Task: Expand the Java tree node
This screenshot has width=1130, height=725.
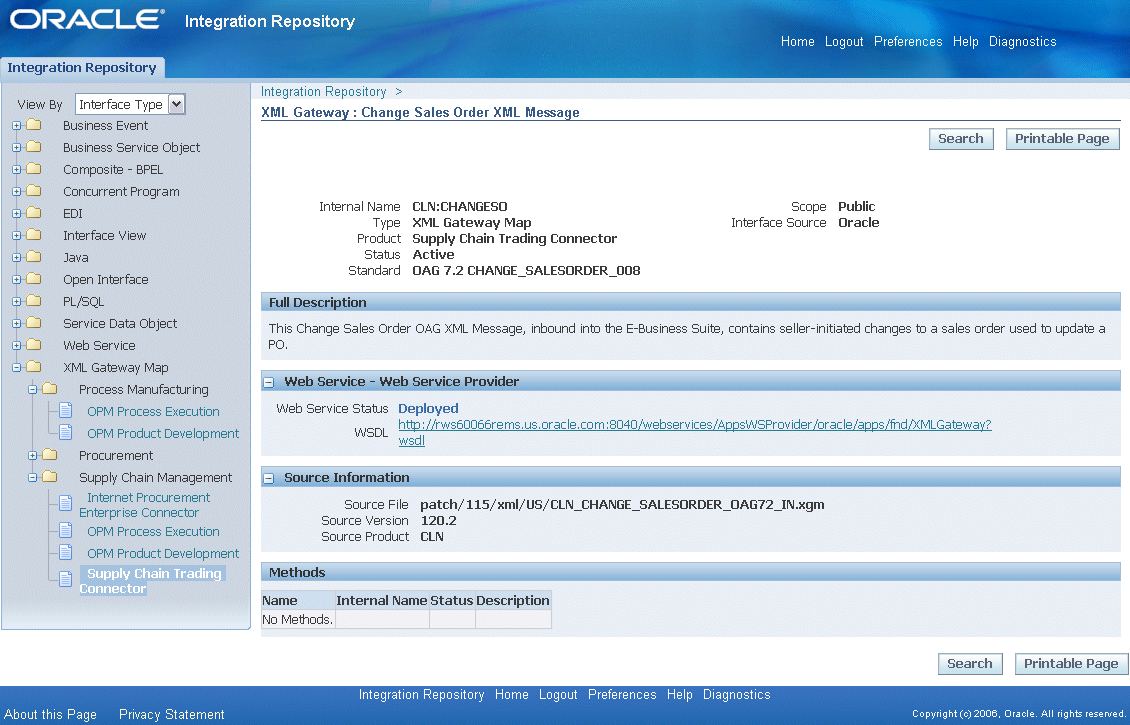Action: pos(17,257)
